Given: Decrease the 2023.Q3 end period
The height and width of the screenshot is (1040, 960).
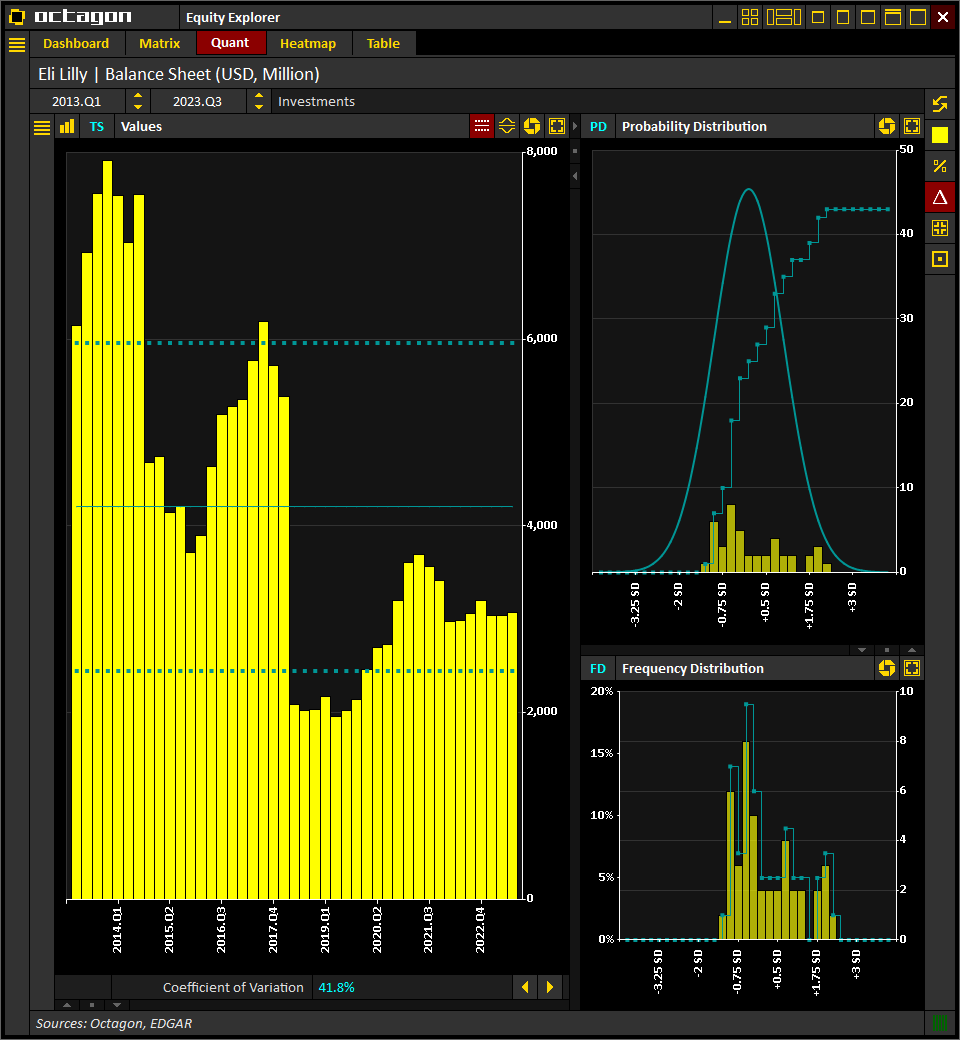Looking at the screenshot, I should pyautogui.click(x=259, y=107).
